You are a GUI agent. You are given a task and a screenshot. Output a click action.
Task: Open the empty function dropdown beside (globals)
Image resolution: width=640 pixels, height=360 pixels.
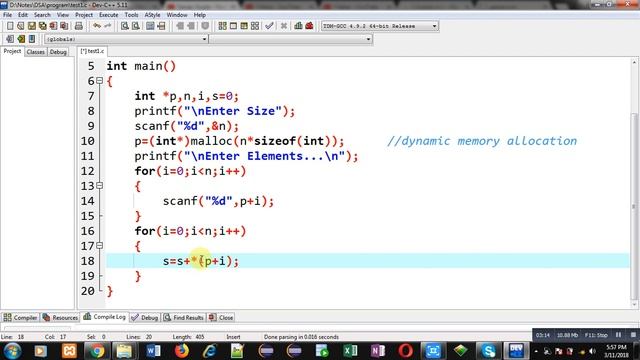coord(291,39)
